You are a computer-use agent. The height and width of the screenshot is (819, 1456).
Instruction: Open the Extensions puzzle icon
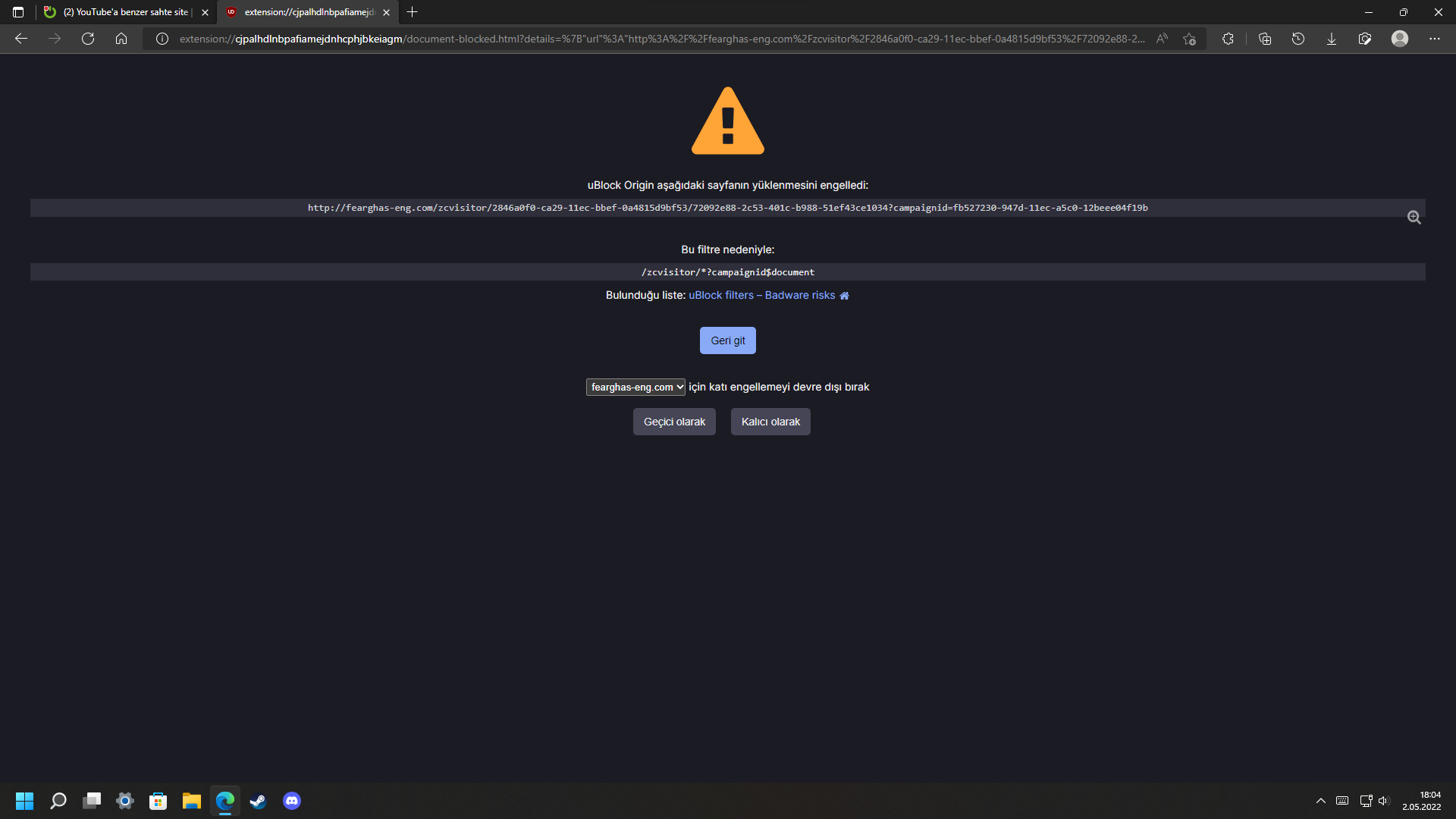click(1228, 39)
